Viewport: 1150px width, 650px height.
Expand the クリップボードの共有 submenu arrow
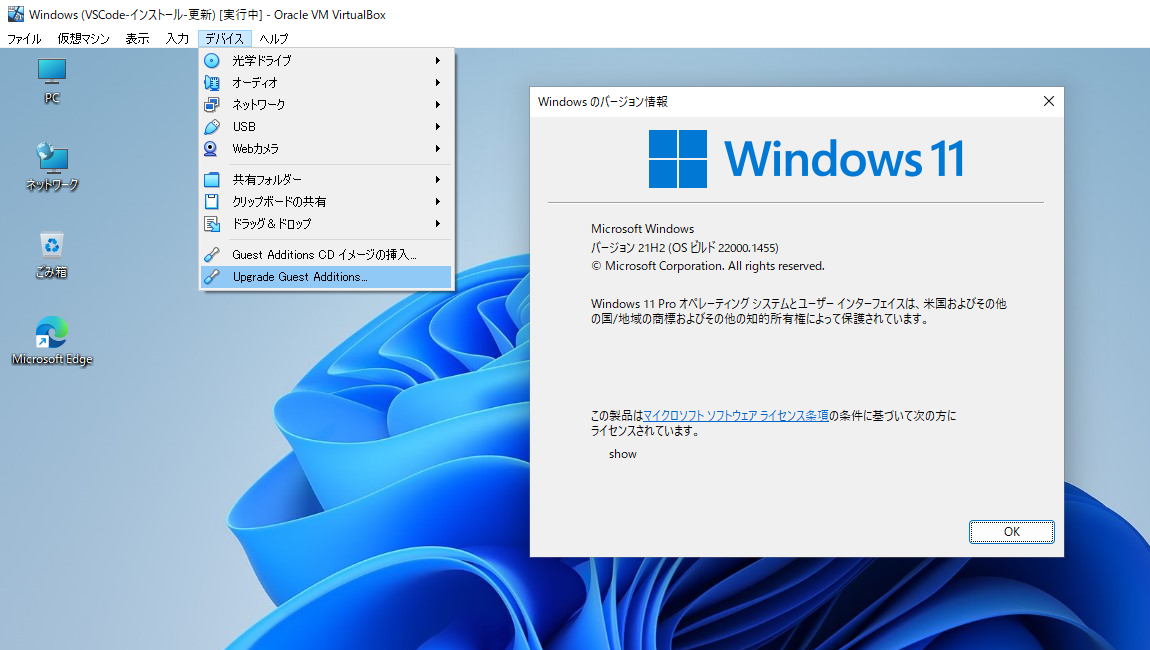coord(438,202)
